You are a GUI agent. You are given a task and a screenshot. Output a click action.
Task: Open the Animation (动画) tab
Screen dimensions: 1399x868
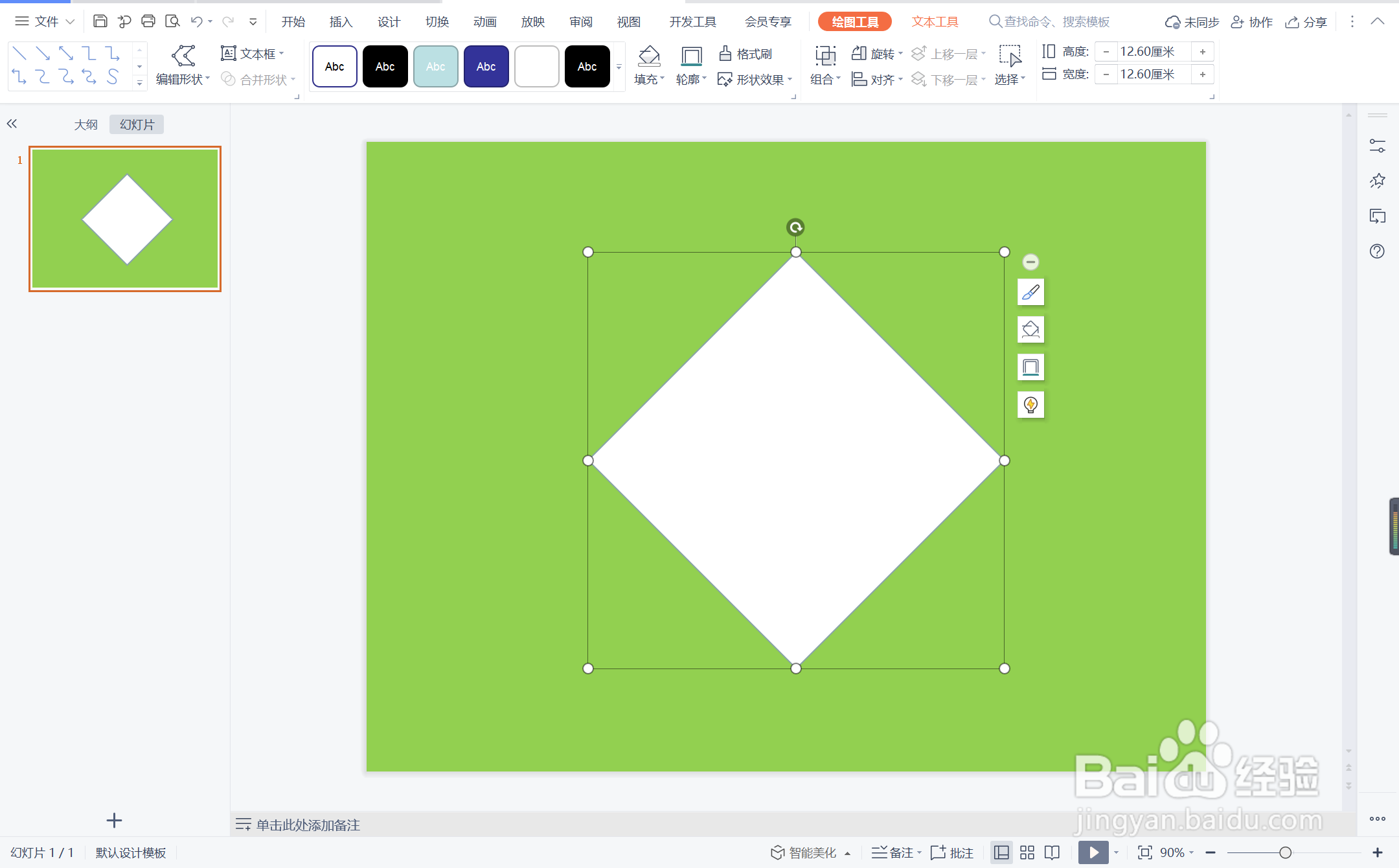484,22
